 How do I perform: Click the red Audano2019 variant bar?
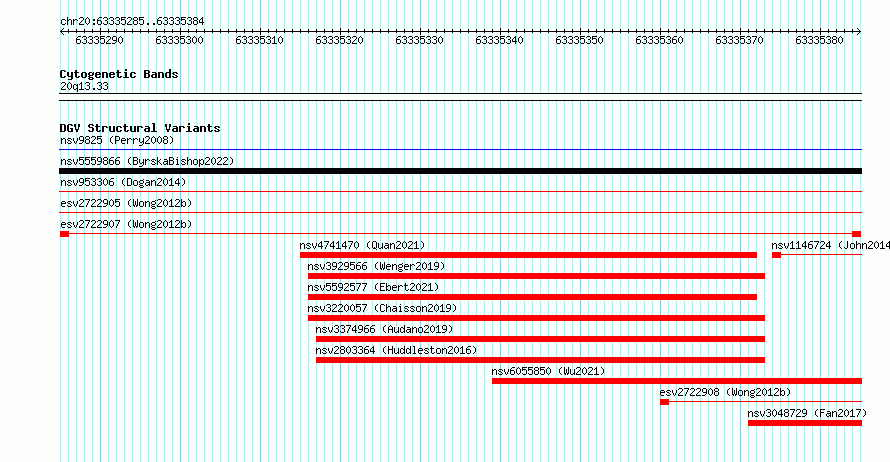540,339
